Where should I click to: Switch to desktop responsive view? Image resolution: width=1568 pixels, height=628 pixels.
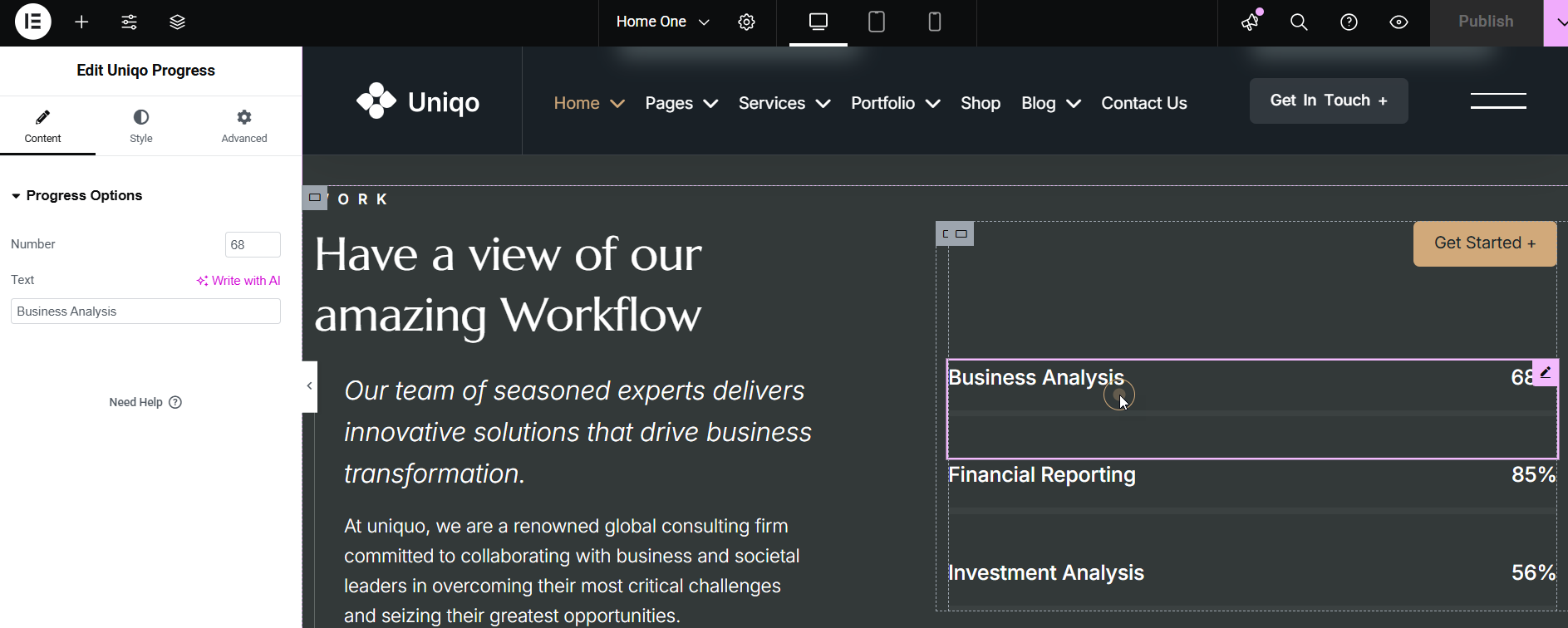coord(818,22)
